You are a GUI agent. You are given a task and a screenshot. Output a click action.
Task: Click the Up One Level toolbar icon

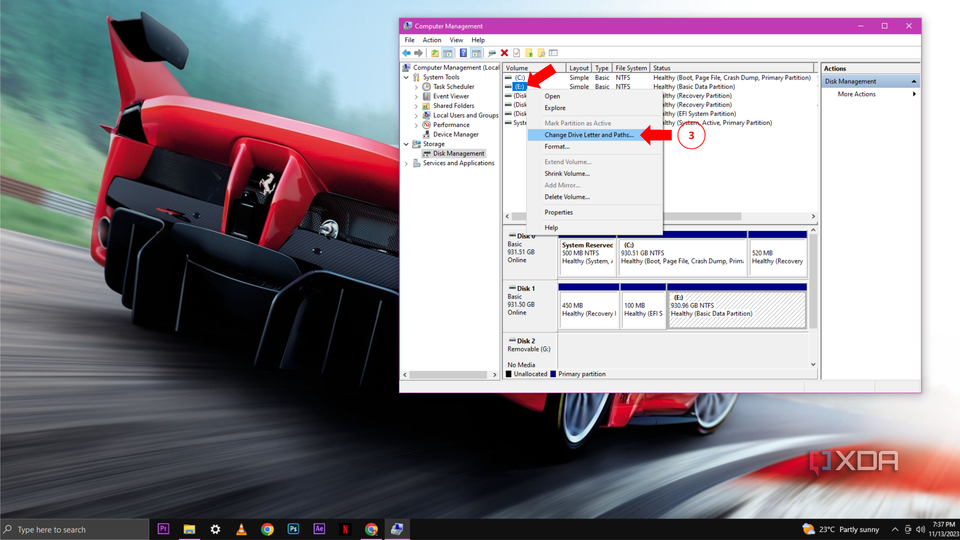pos(435,53)
